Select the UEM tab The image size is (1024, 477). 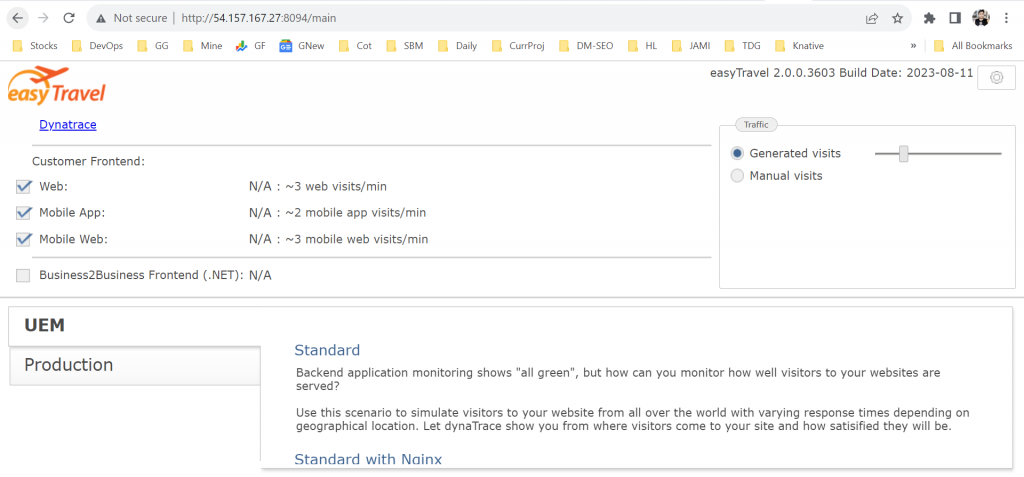(x=44, y=326)
